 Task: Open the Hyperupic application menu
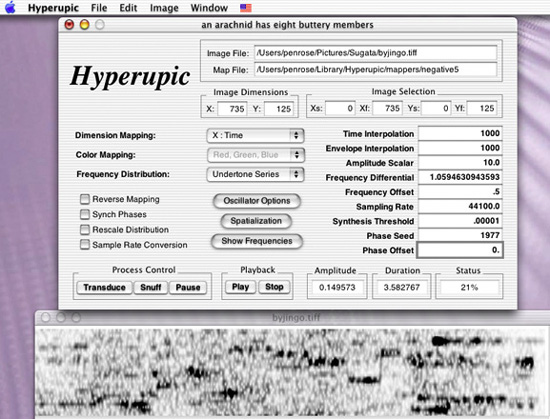(x=53, y=8)
